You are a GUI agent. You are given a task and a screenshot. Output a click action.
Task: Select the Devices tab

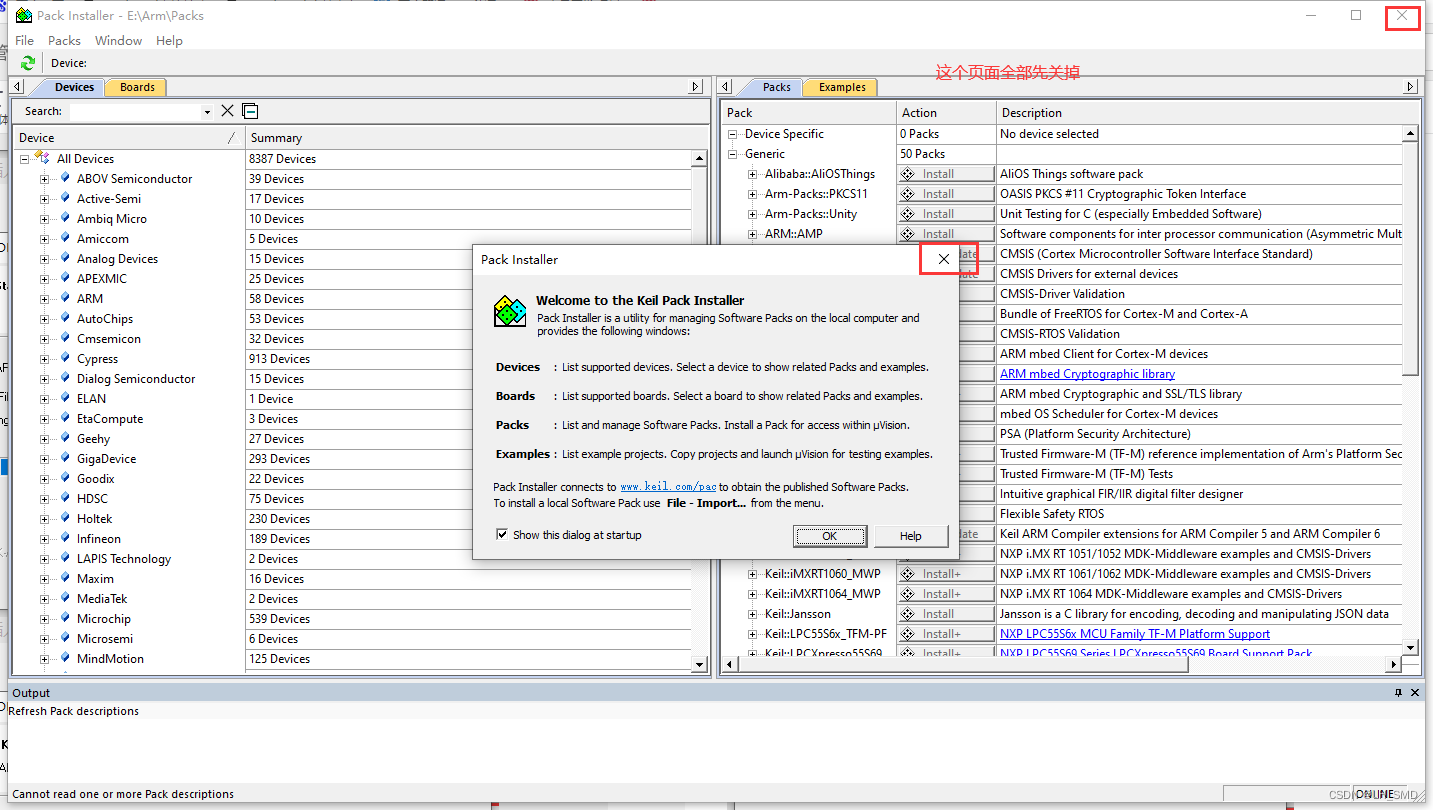(x=74, y=87)
